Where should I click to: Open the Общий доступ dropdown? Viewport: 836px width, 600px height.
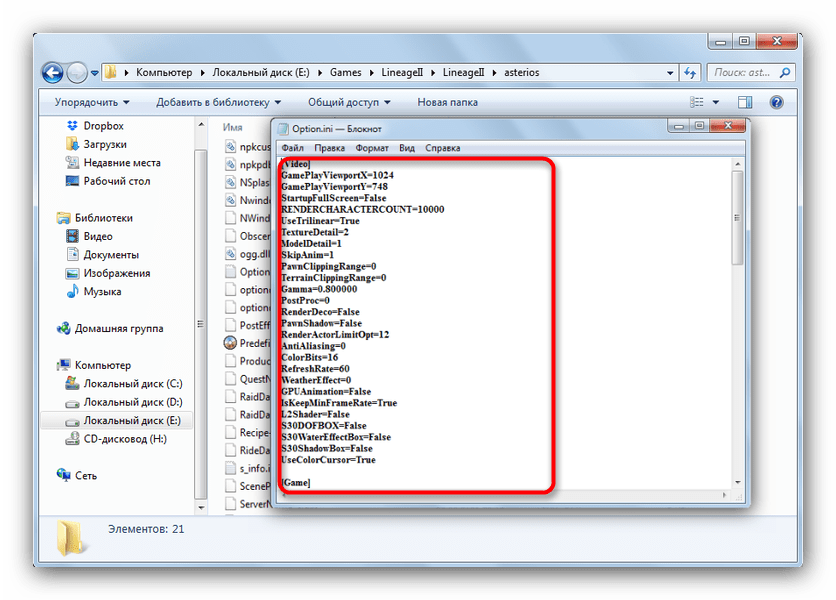click(x=349, y=102)
